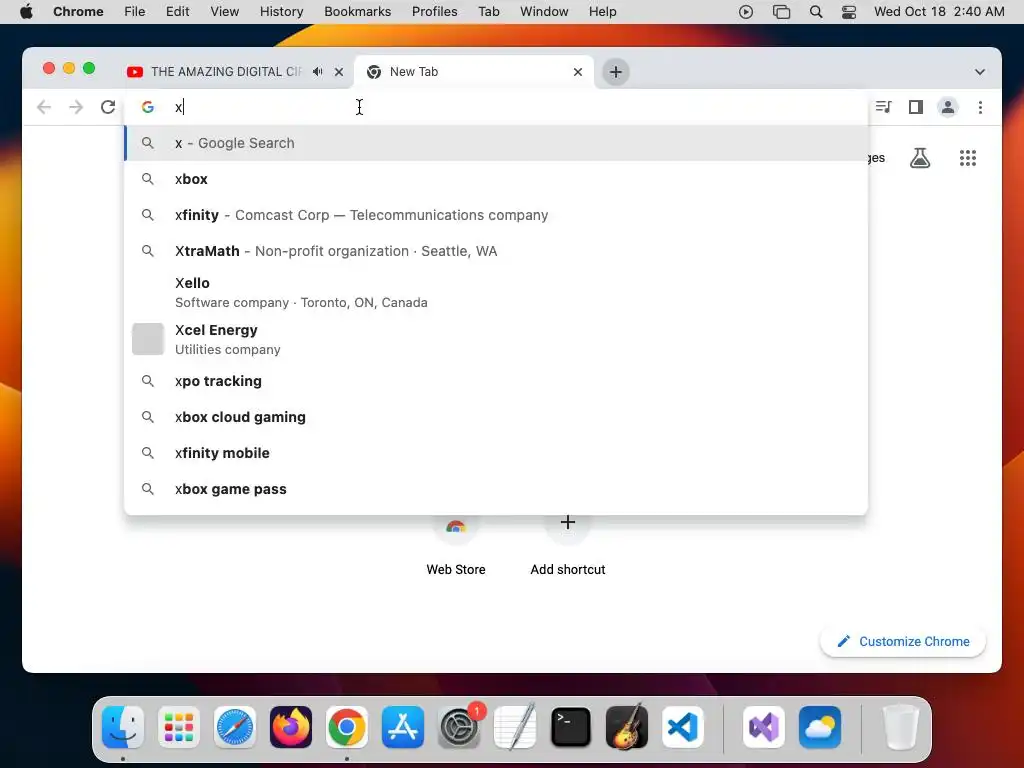Open Spotlight search in menu bar
The height and width of the screenshot is (768, 1024).
816,12
